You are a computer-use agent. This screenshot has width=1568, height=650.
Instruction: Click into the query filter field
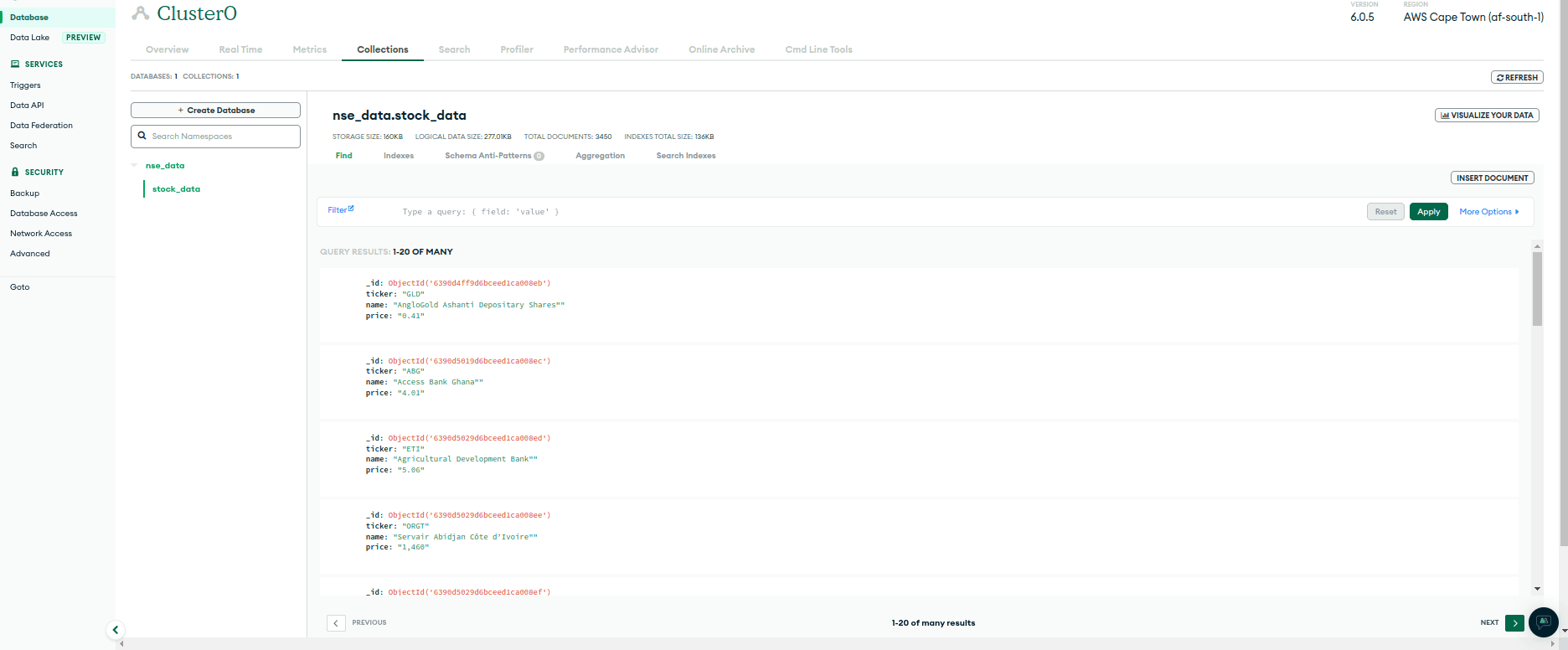tap(838, 212)
